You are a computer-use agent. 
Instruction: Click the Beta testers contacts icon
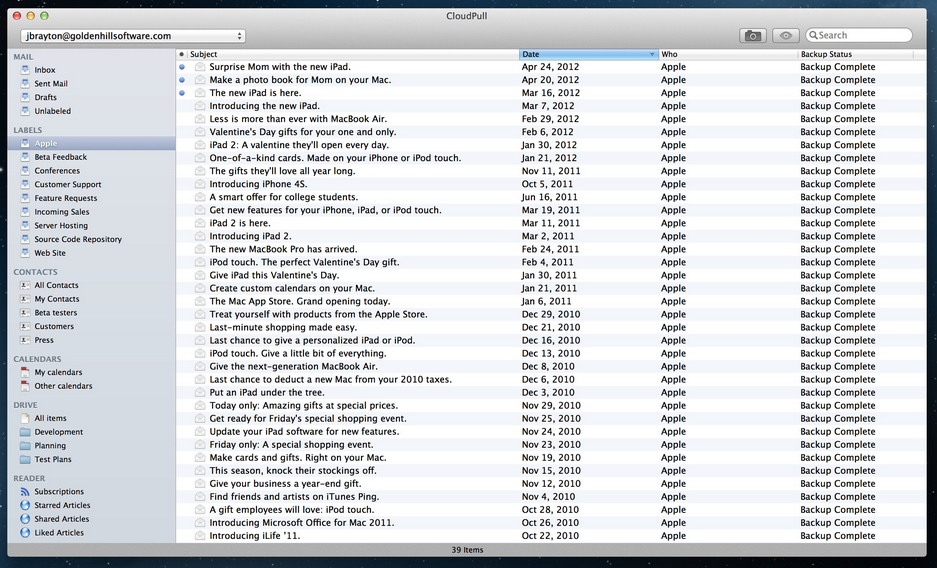[x=25, y=312]
